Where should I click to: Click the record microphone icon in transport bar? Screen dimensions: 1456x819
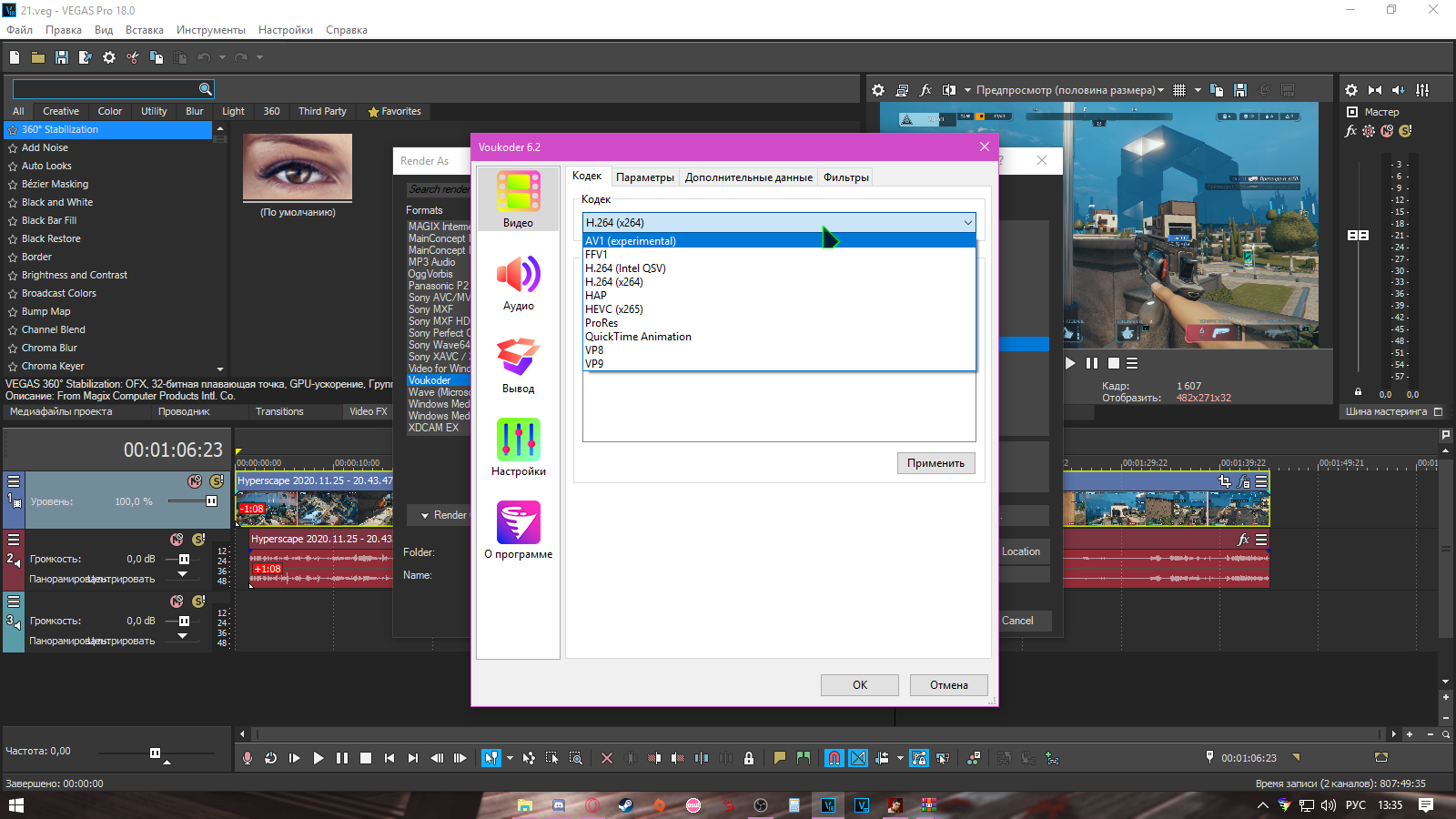(x=248, y=758)
